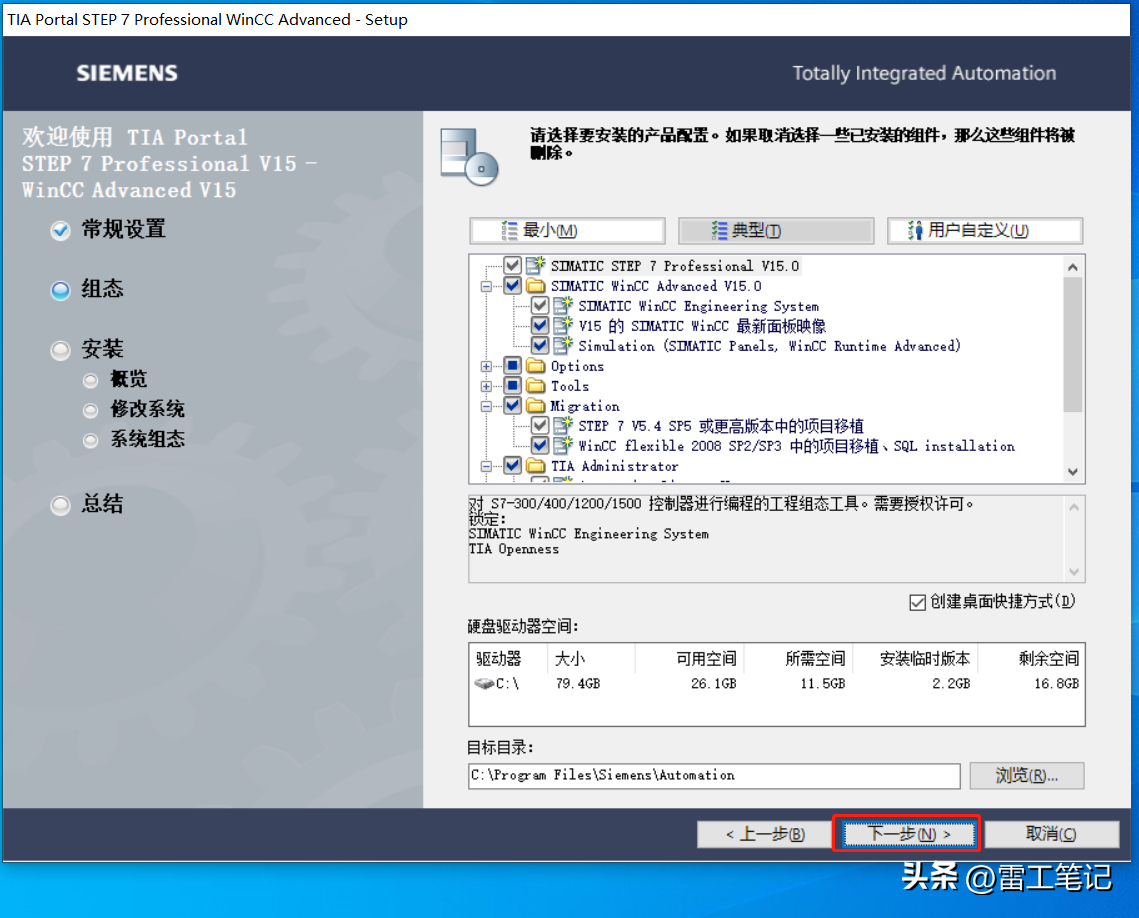Click the Tools folder icon
1139x918 pixels.
click(x=536, y=386)
